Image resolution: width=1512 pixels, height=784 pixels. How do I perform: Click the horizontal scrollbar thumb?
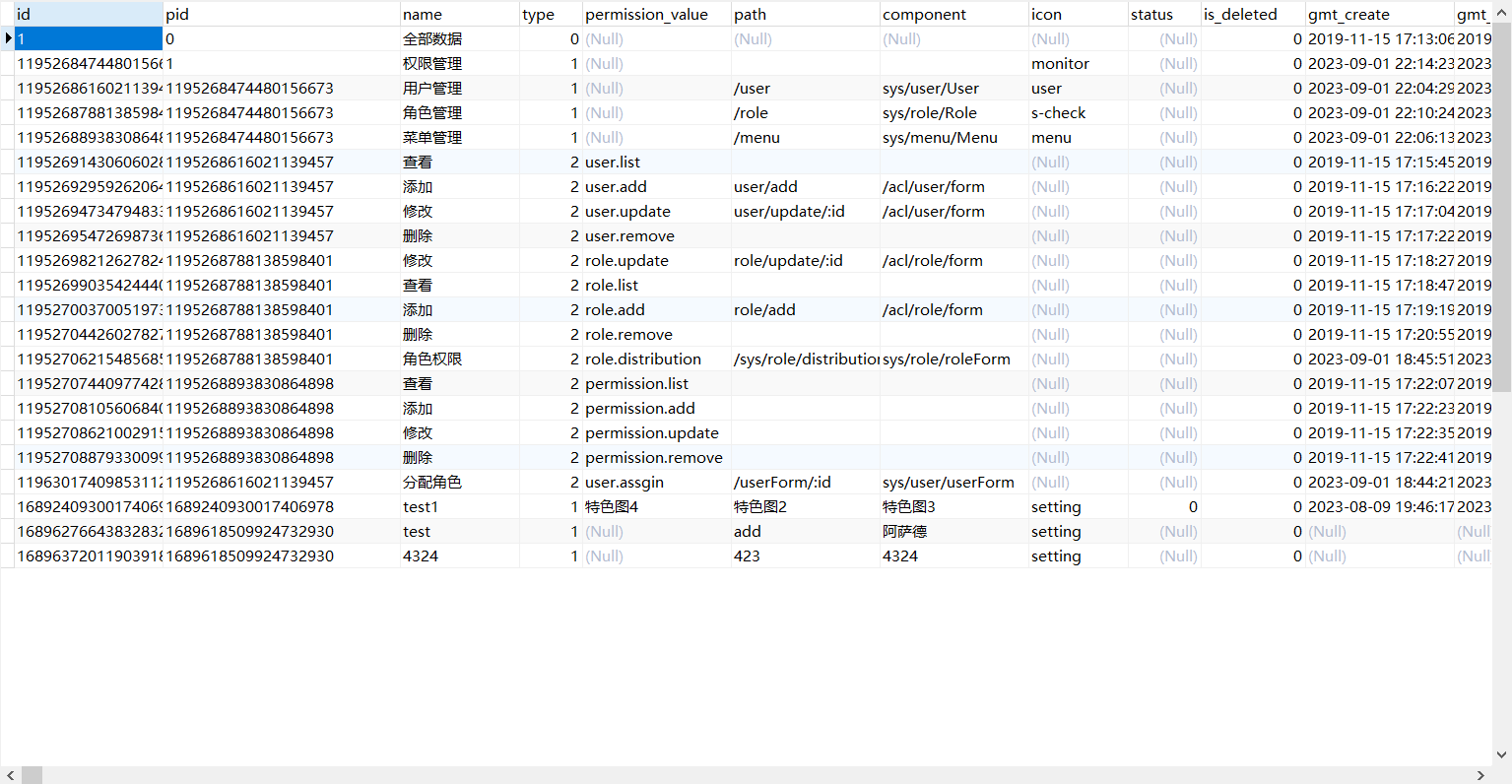point(32,775)
